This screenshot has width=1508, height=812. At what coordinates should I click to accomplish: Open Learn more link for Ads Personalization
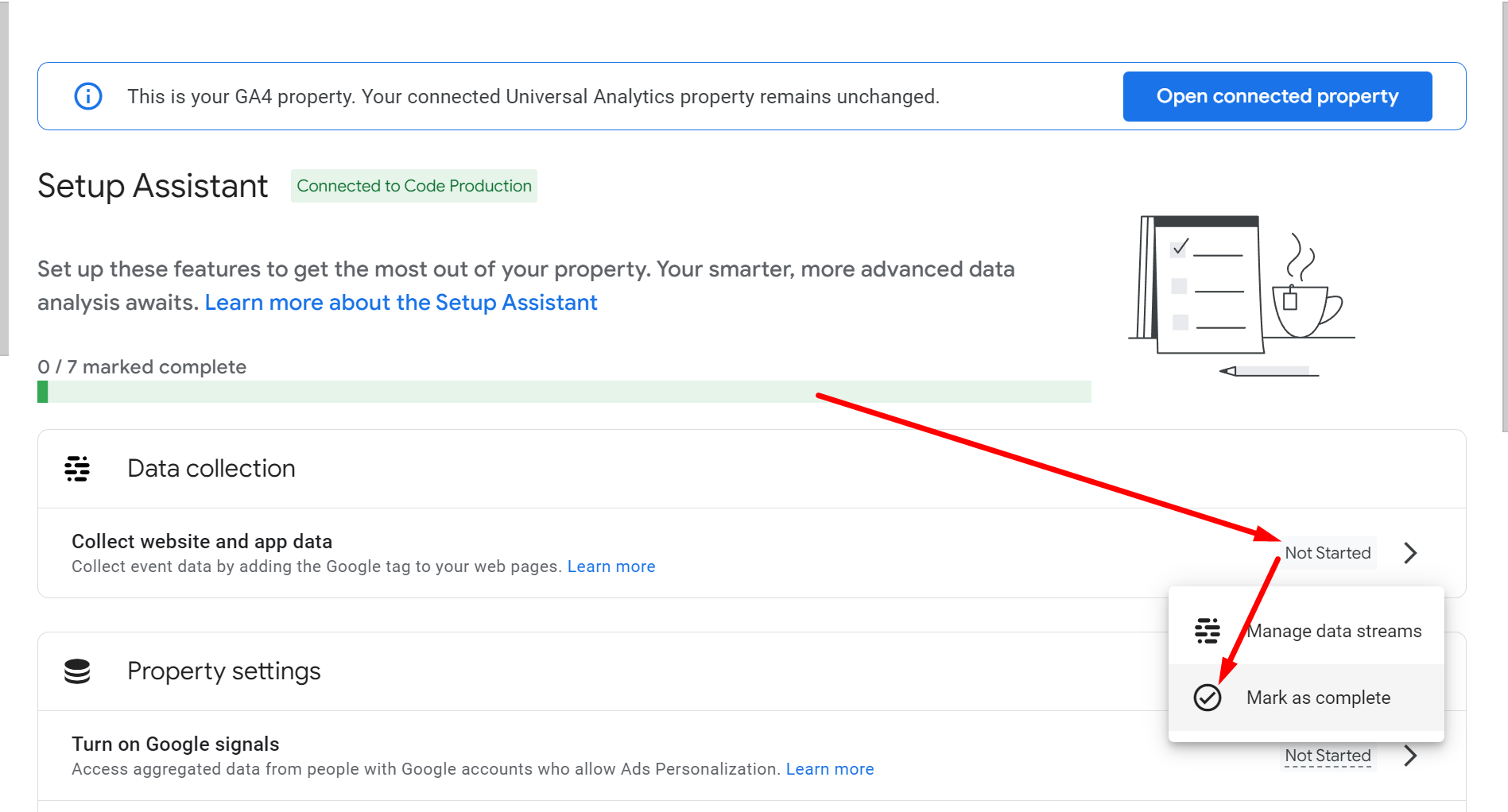pos(830,769)
